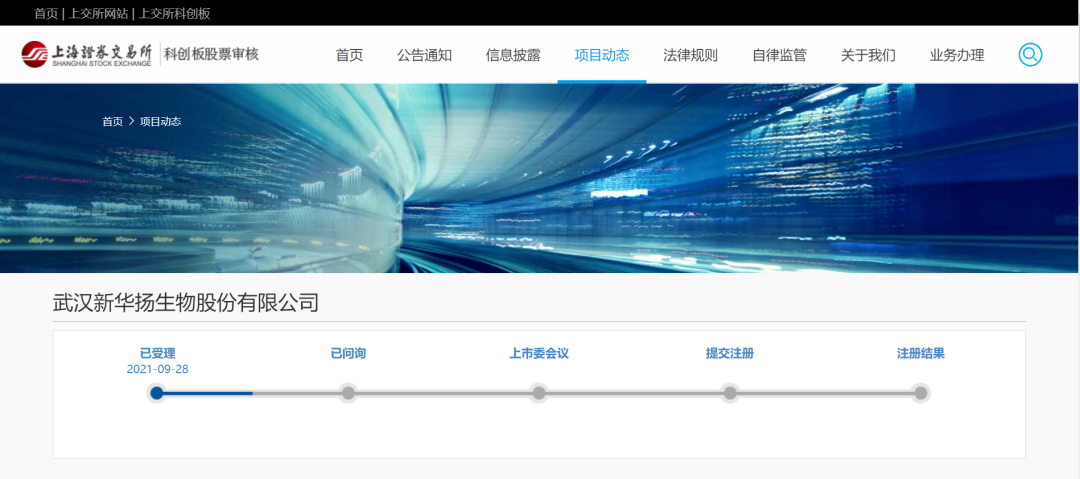Image resolution: width=1080 pixels, height=479 pixels.
Task: Open the 上交所网站 link
Action: point(99,13)
